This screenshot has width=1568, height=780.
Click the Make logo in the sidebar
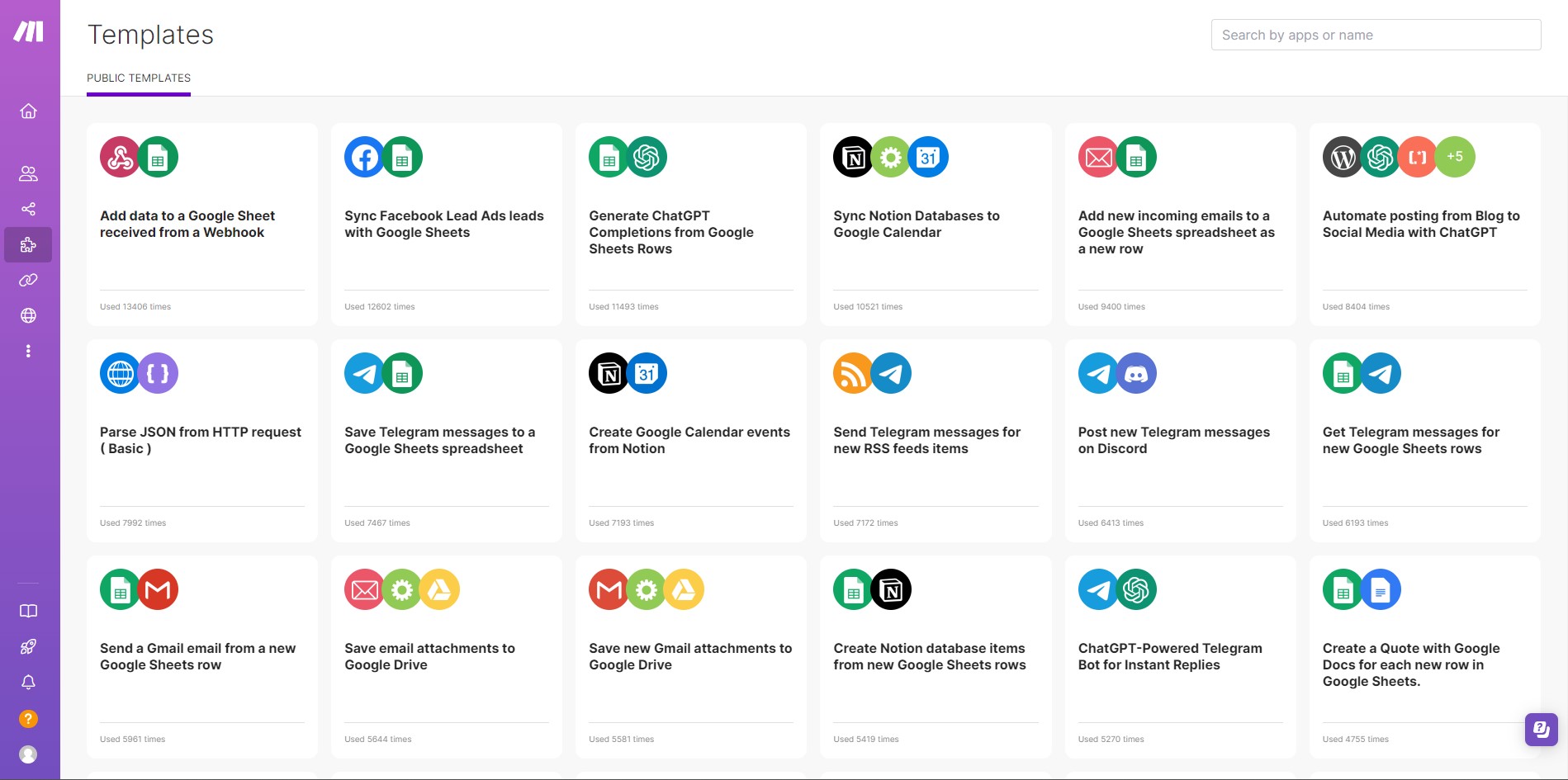[28, 31]
